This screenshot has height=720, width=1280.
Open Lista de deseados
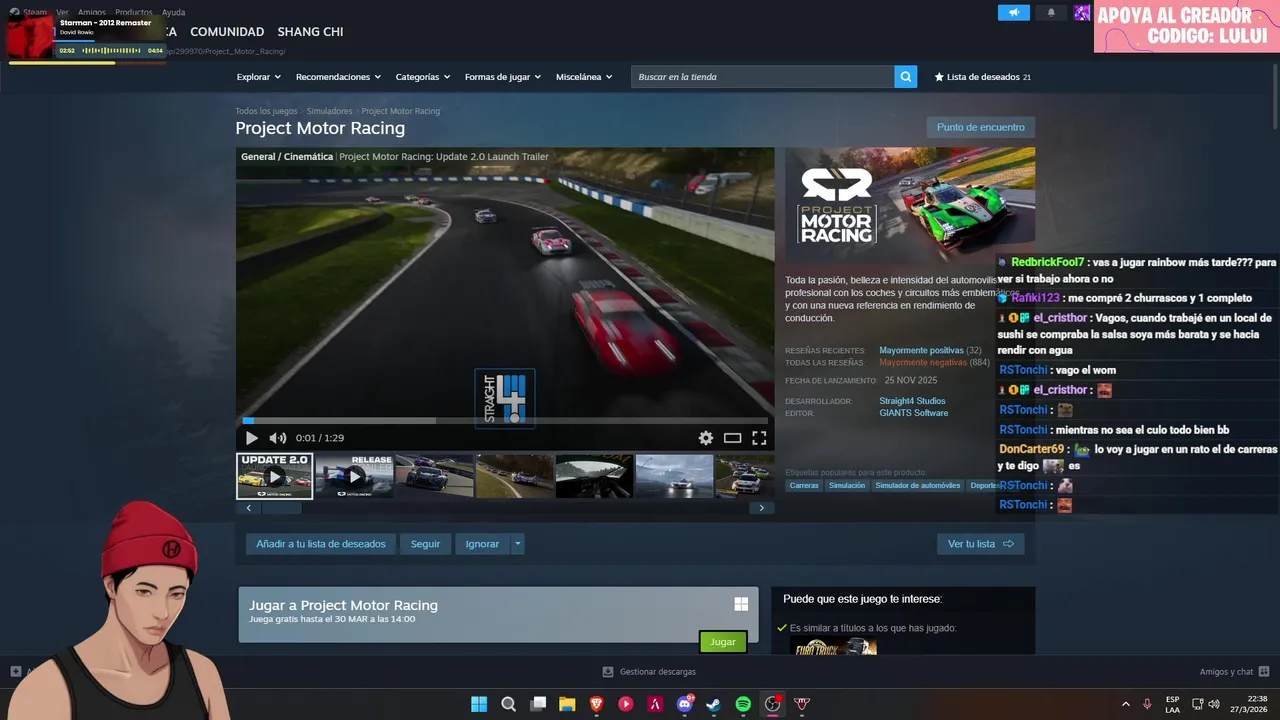[982, 77]
